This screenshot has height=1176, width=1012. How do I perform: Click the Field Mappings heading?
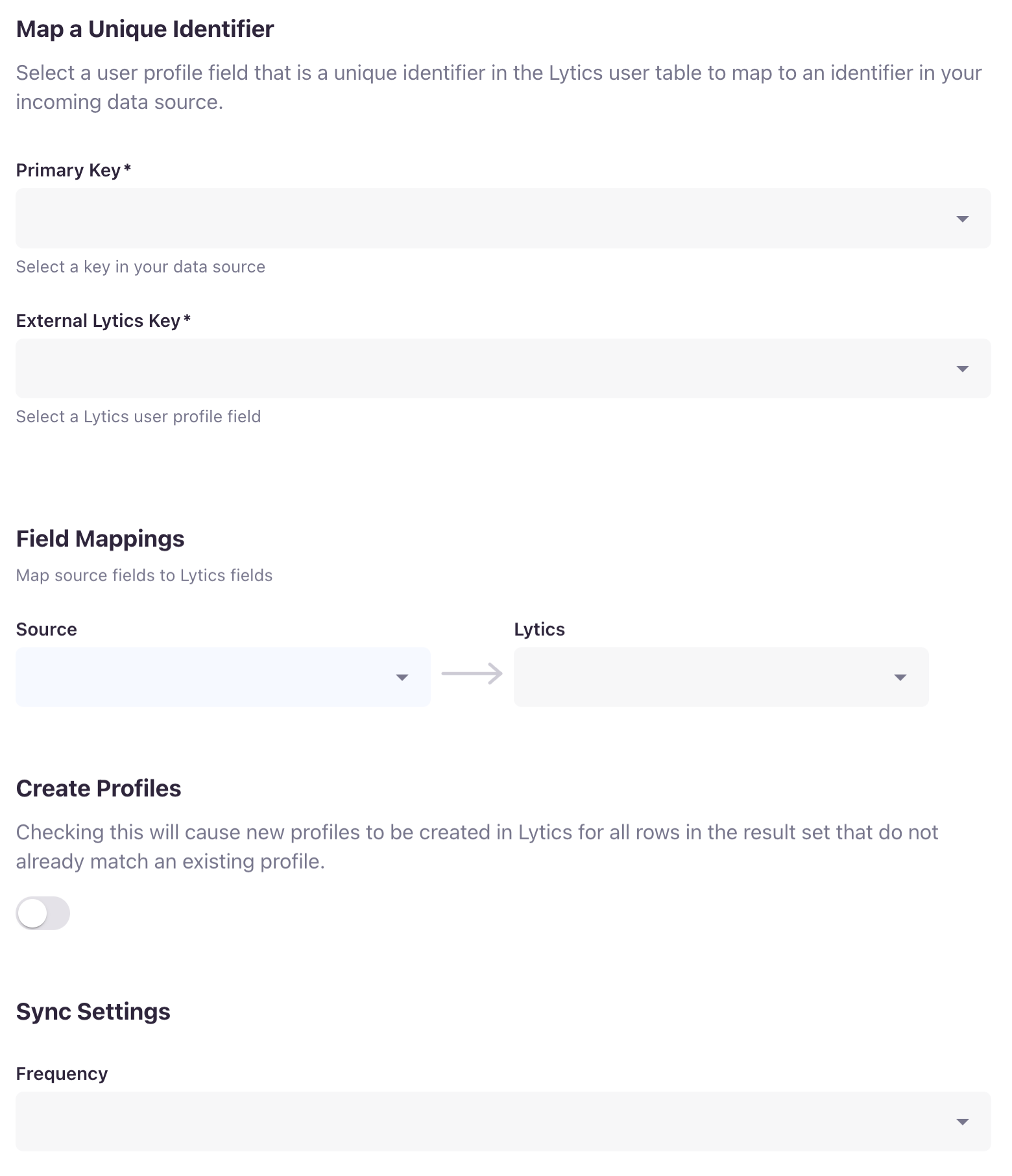(x=100, y=539)
